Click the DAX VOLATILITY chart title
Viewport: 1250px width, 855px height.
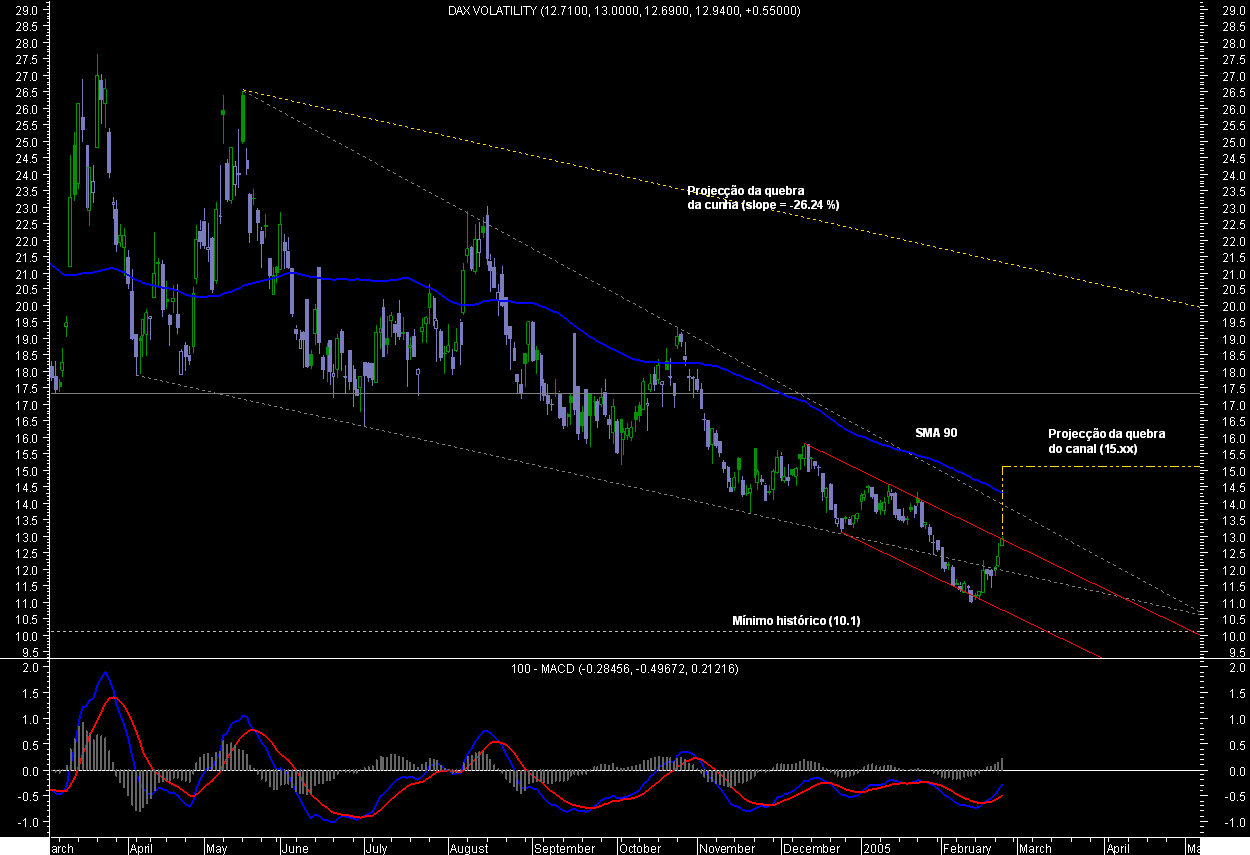tap(624, 11)
